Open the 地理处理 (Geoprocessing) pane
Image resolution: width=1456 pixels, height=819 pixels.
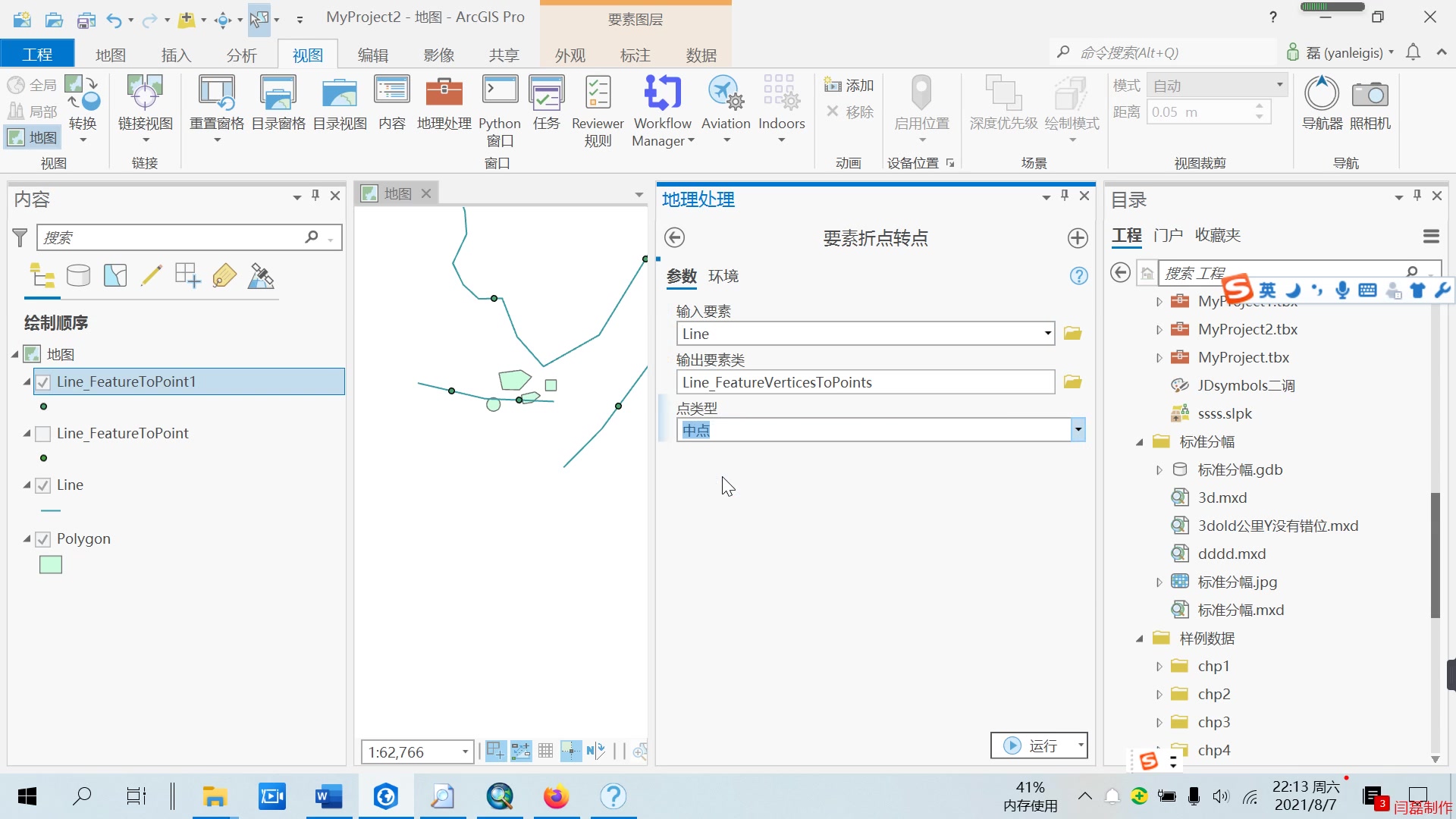(x=444, y=102)
